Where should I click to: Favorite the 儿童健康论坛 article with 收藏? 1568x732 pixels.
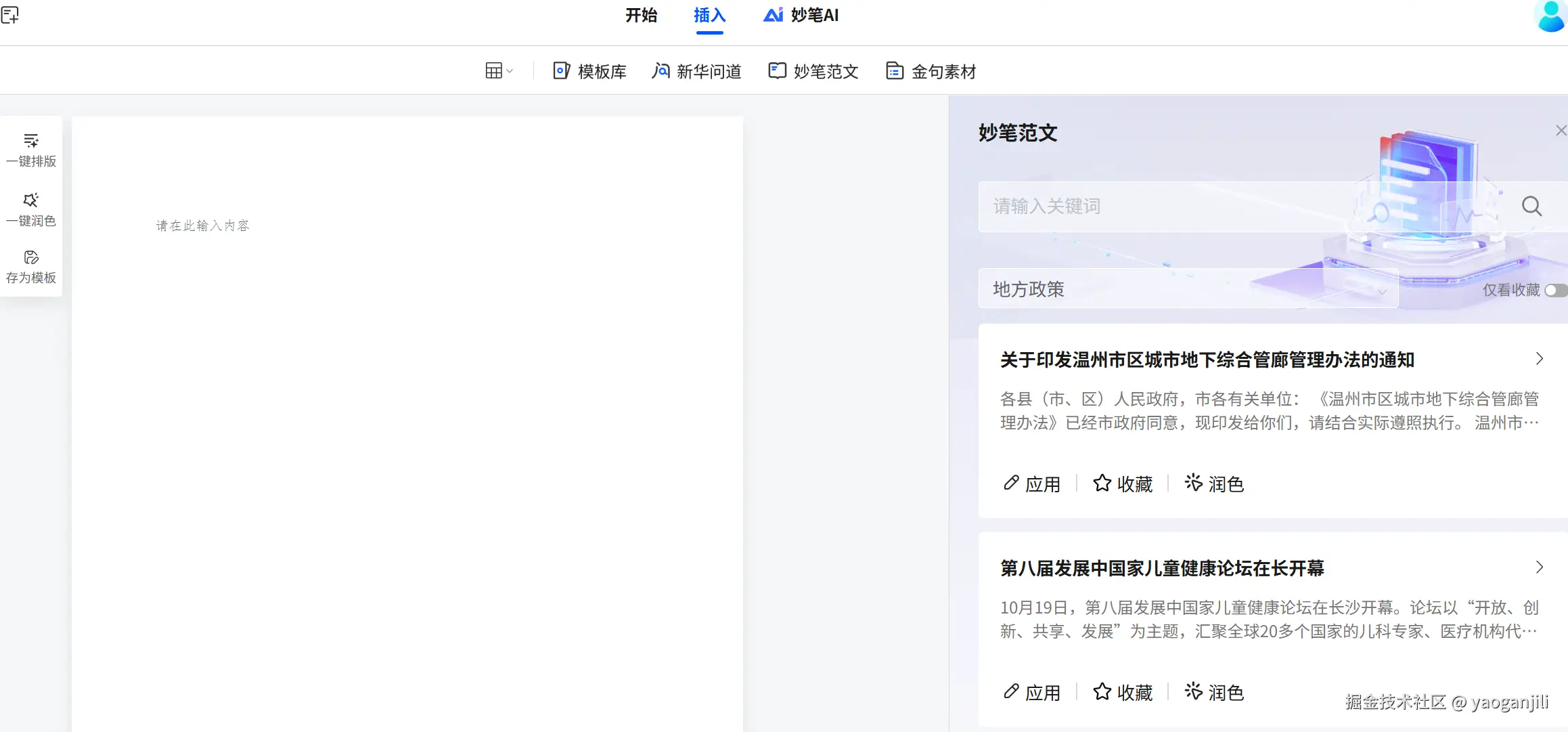[1123, 692]
